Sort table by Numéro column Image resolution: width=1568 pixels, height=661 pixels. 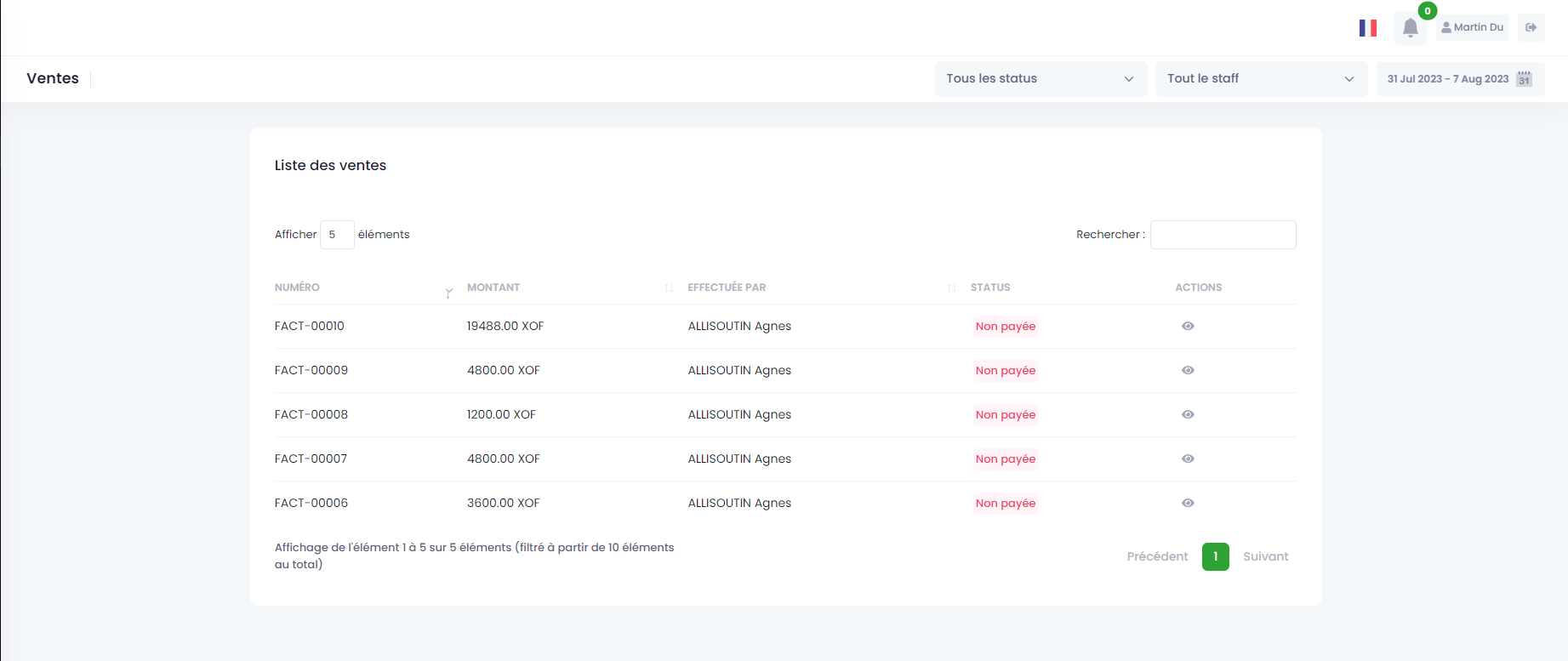297,288
